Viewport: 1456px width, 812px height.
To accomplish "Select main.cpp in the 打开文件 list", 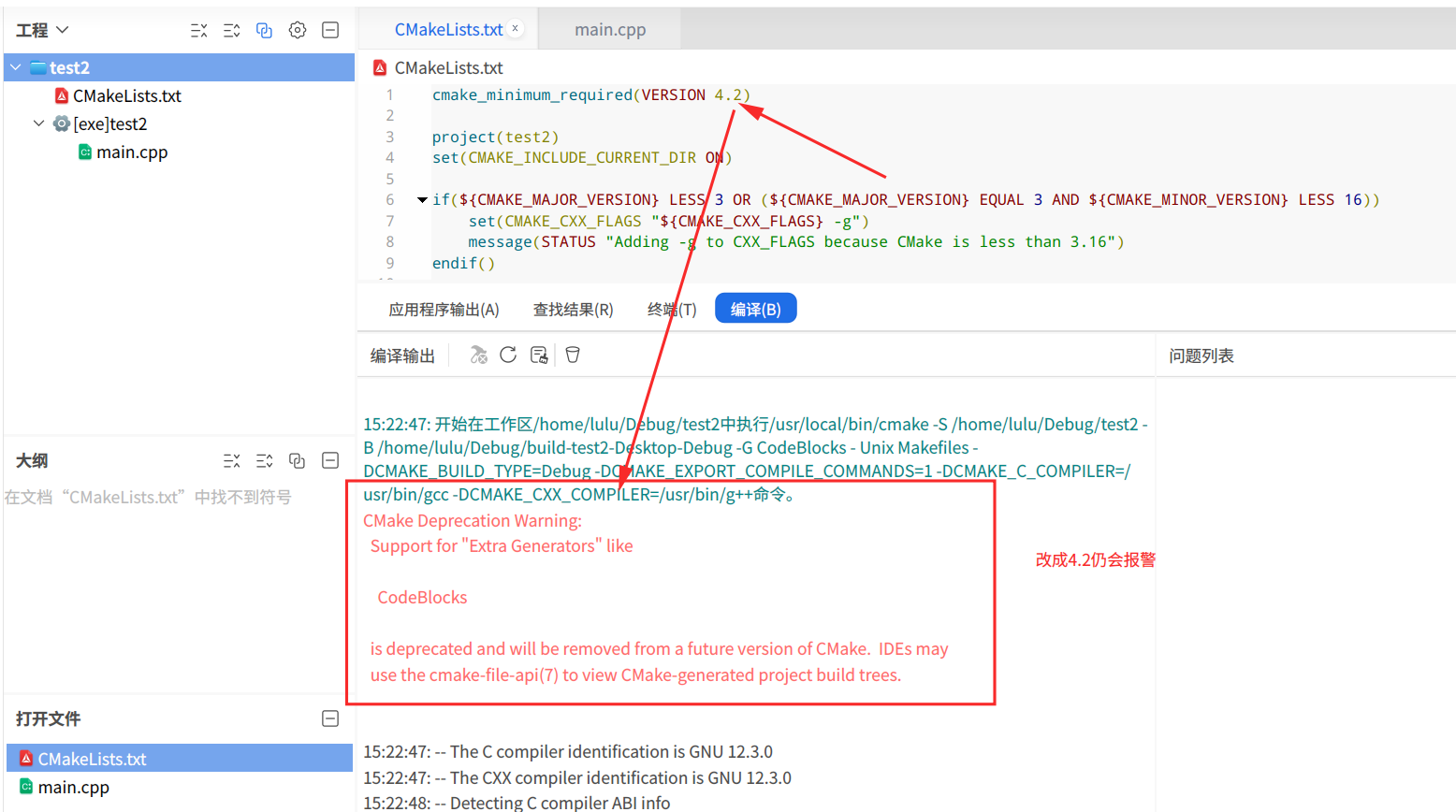I will [x=180, y=787].
